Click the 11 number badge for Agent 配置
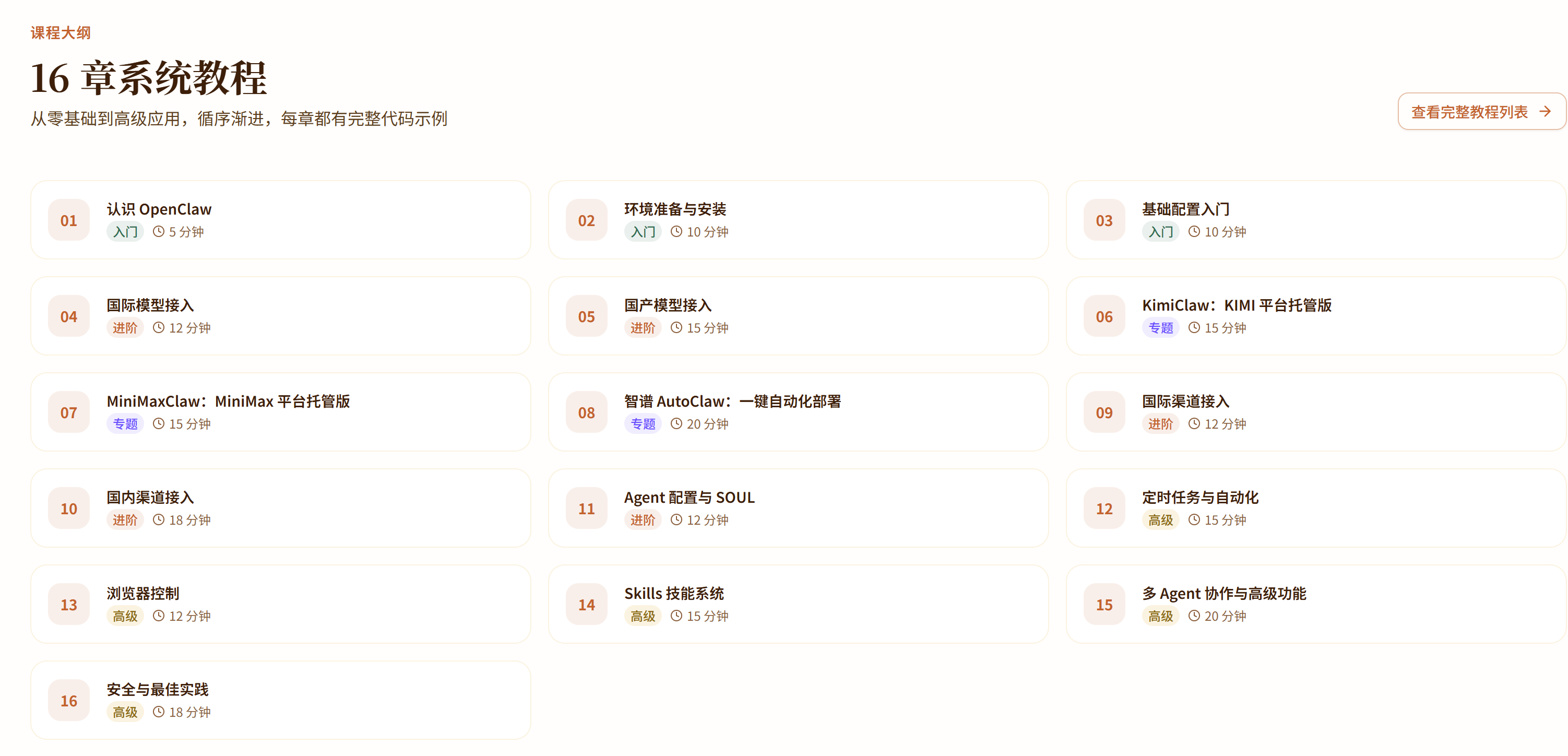This screenshot has height=756, width=1568. point(586,508)
